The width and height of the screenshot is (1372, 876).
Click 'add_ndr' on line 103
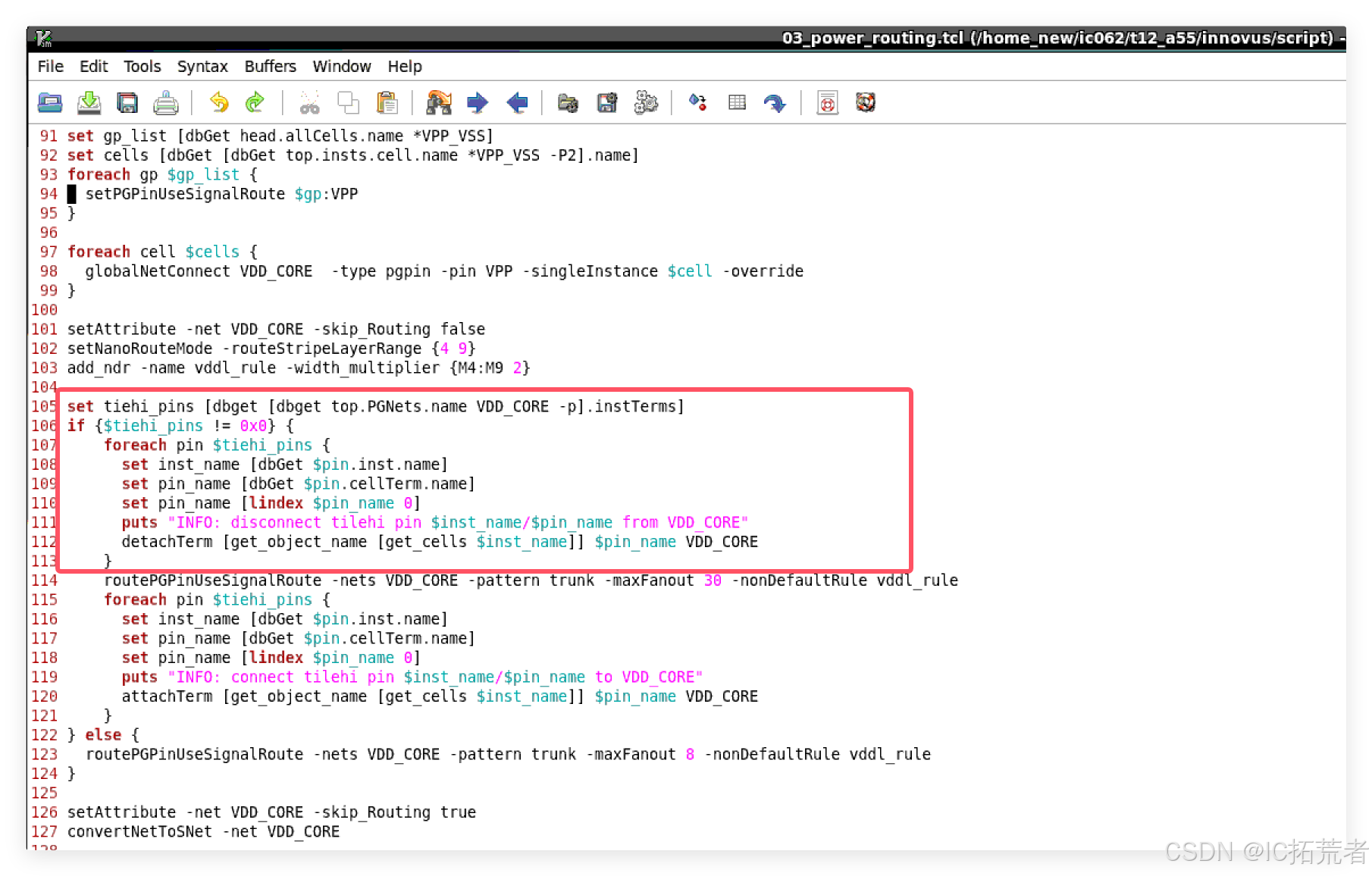99,368
